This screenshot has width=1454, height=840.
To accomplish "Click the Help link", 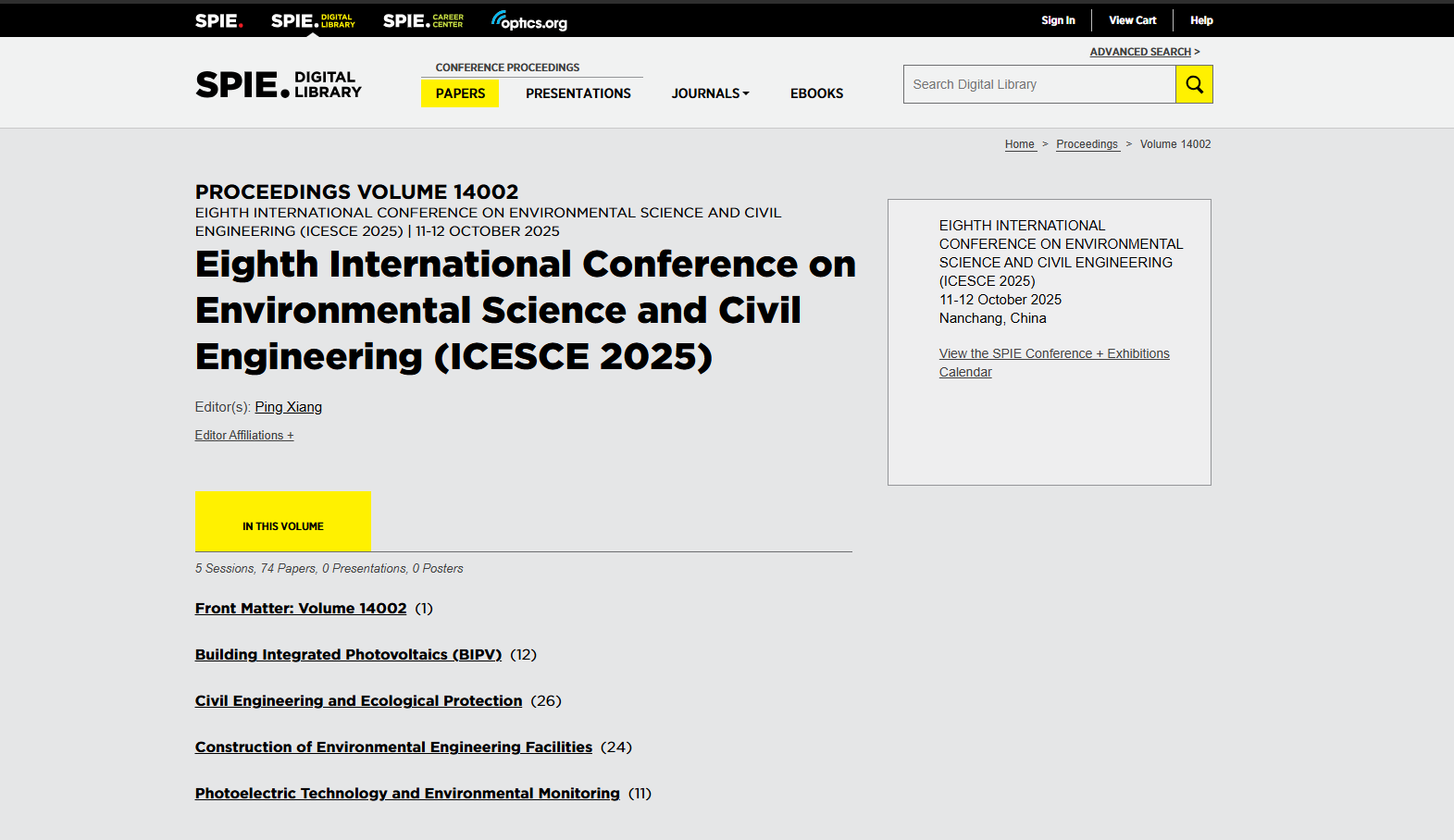I will pos(1201,20).
